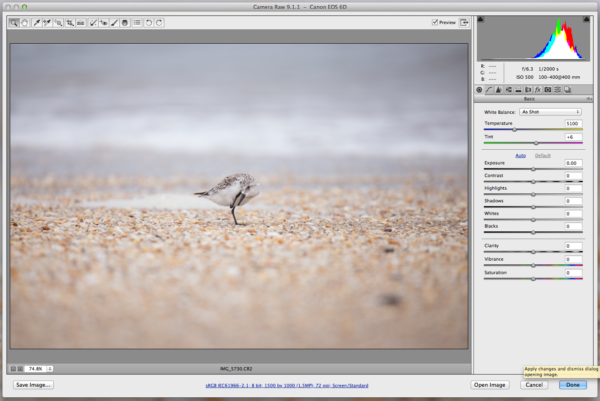The width and height of the screenshot is (600, 401).
Task: Toggle full screen mode icon
Action: pyautogui.click(x=465, y=22)
